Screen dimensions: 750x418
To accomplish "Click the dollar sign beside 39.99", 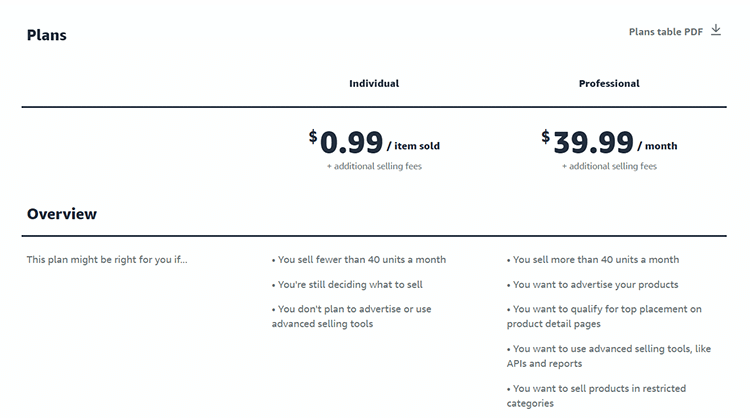I will (x=546, y=137).
